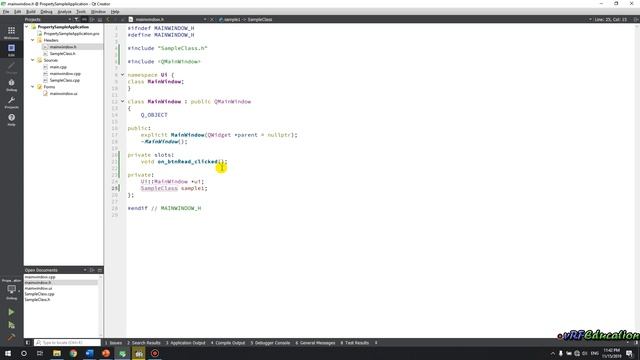Viewport: 640px width, 360px height.
Task: Switch to mainwindow.cpp in Open Documents
Action: point(40,277)
